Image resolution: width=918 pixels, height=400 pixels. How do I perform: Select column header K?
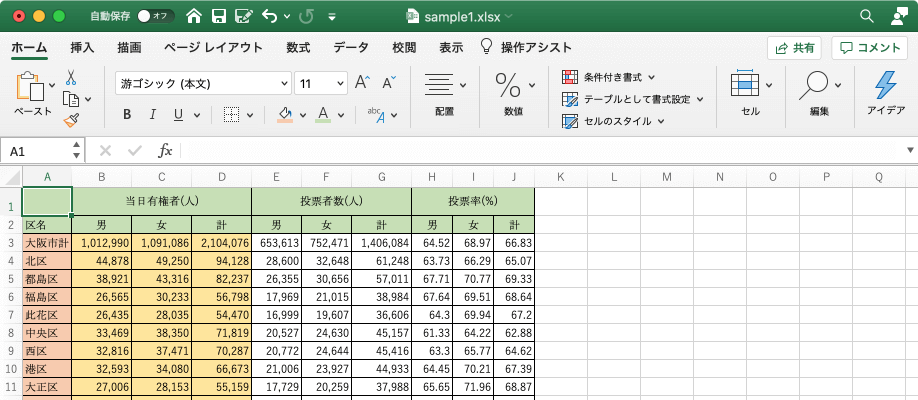pyautogui.click(x=561, y=177)
